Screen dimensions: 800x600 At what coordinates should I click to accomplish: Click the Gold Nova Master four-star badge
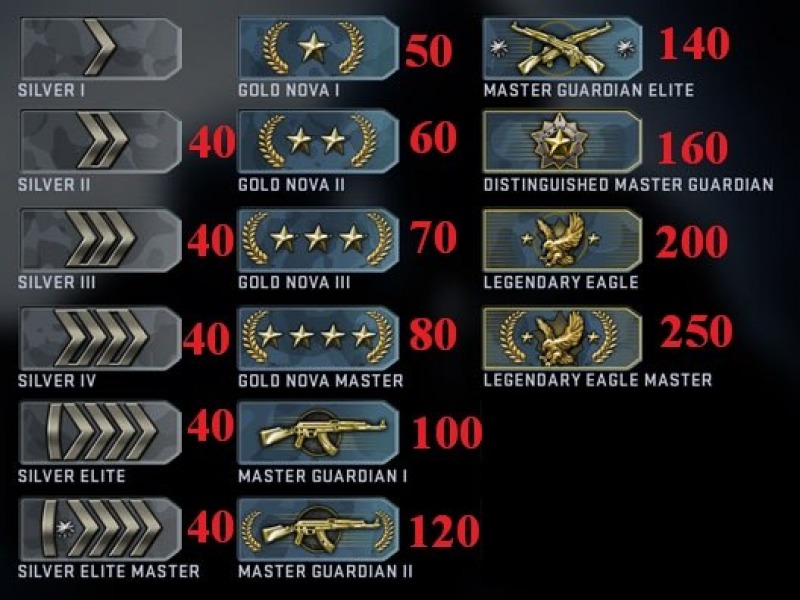click(x=318, y=337)
